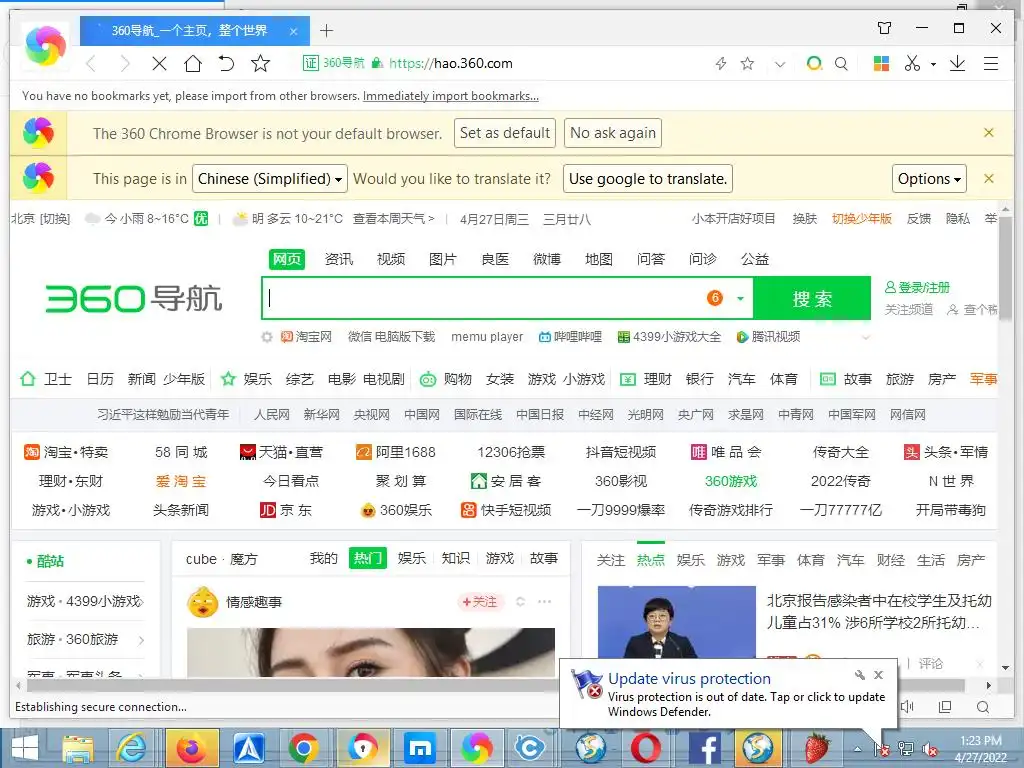Viewport: 1024px width, 768px height.
Task: Open the 淘宝网 quick link
Action: pyautogui.click(x=306, y=337)
